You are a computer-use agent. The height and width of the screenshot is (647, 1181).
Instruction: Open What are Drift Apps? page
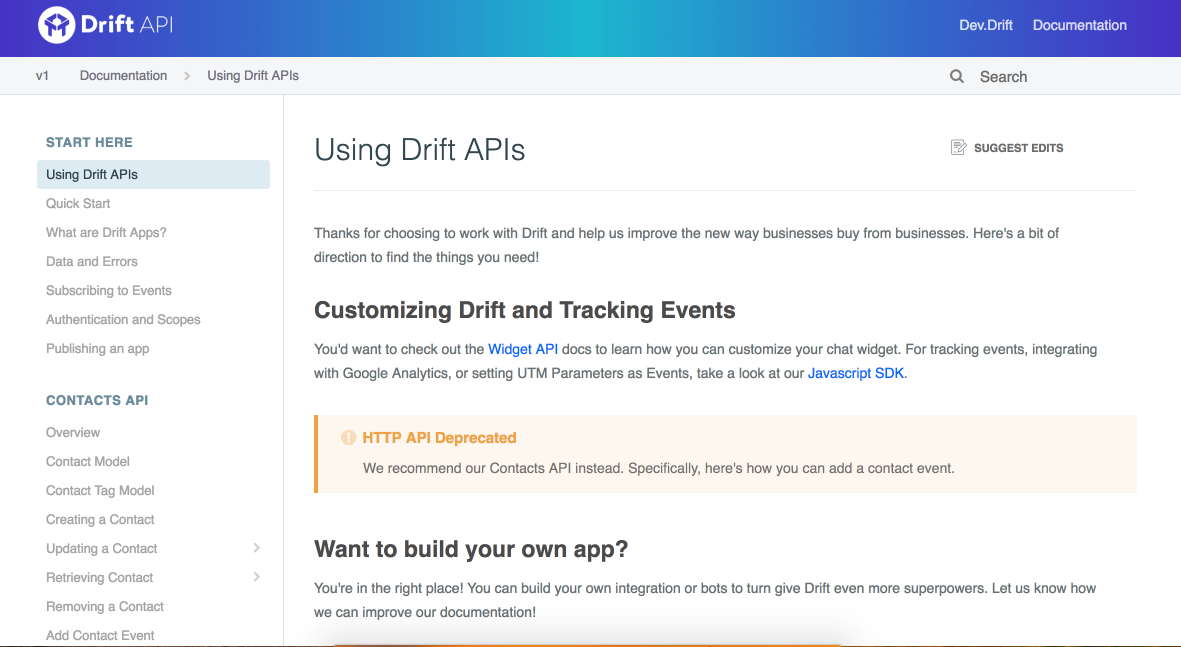coord(106,232)
